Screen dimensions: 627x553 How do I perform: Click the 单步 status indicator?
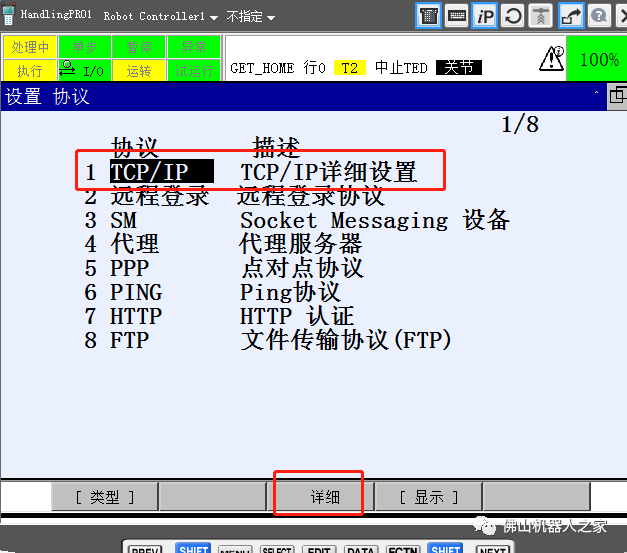click(84, 47)
